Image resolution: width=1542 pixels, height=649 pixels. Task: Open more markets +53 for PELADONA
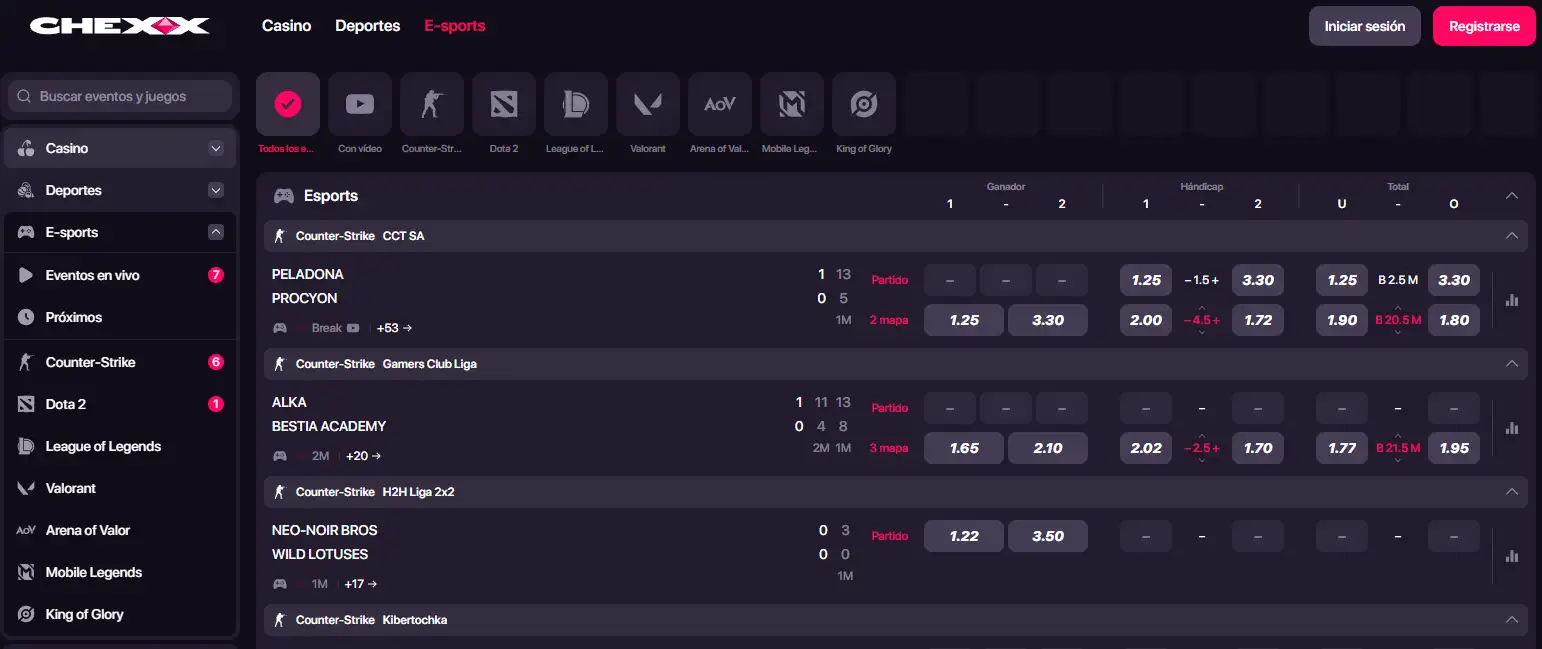[394, 328]
